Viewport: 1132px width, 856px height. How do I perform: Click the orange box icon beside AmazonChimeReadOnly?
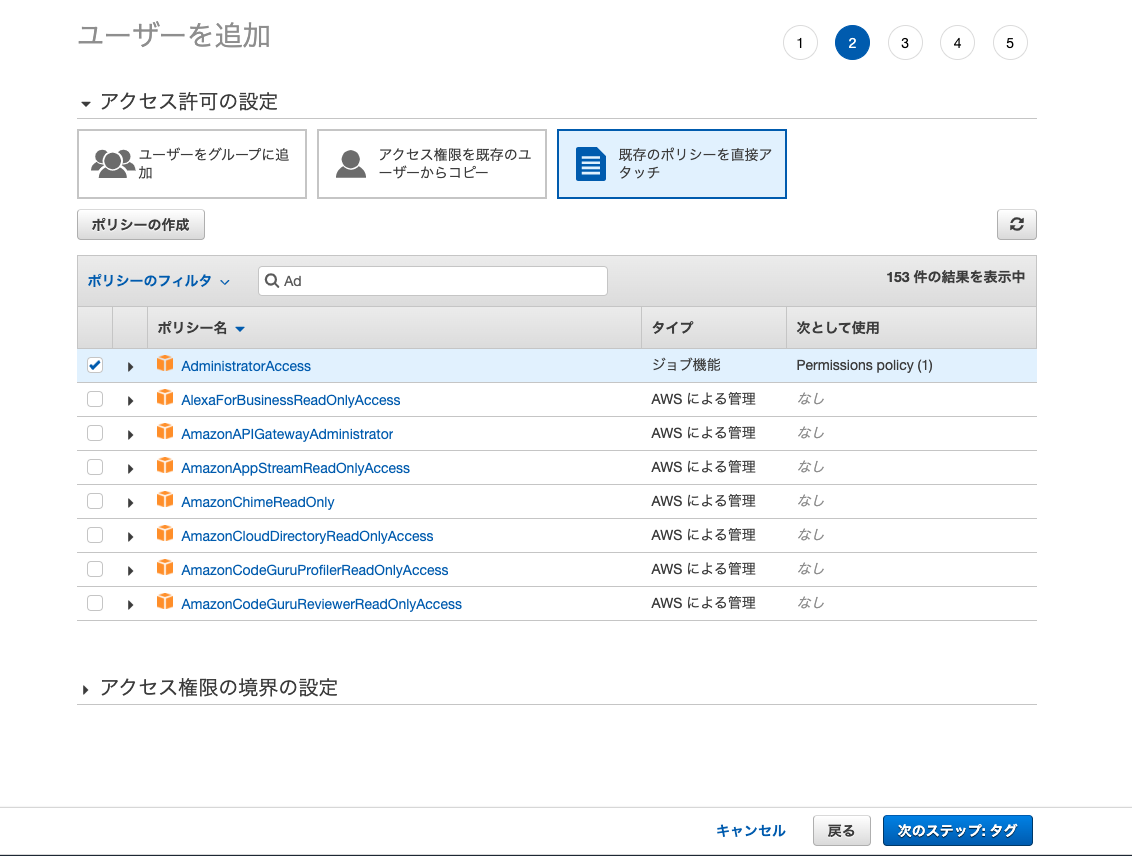coord(165,501)
